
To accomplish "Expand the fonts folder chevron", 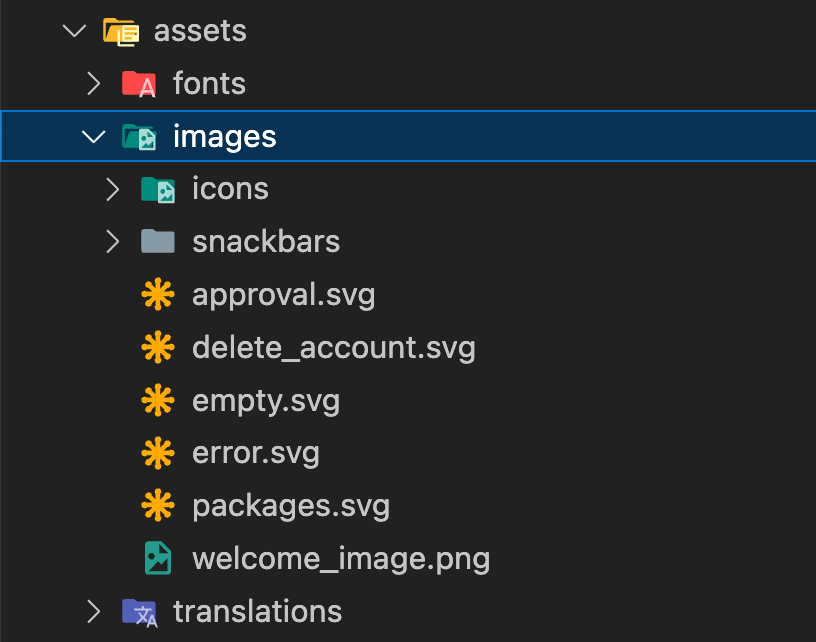I will pyautogui.click(x=94, y=84).
